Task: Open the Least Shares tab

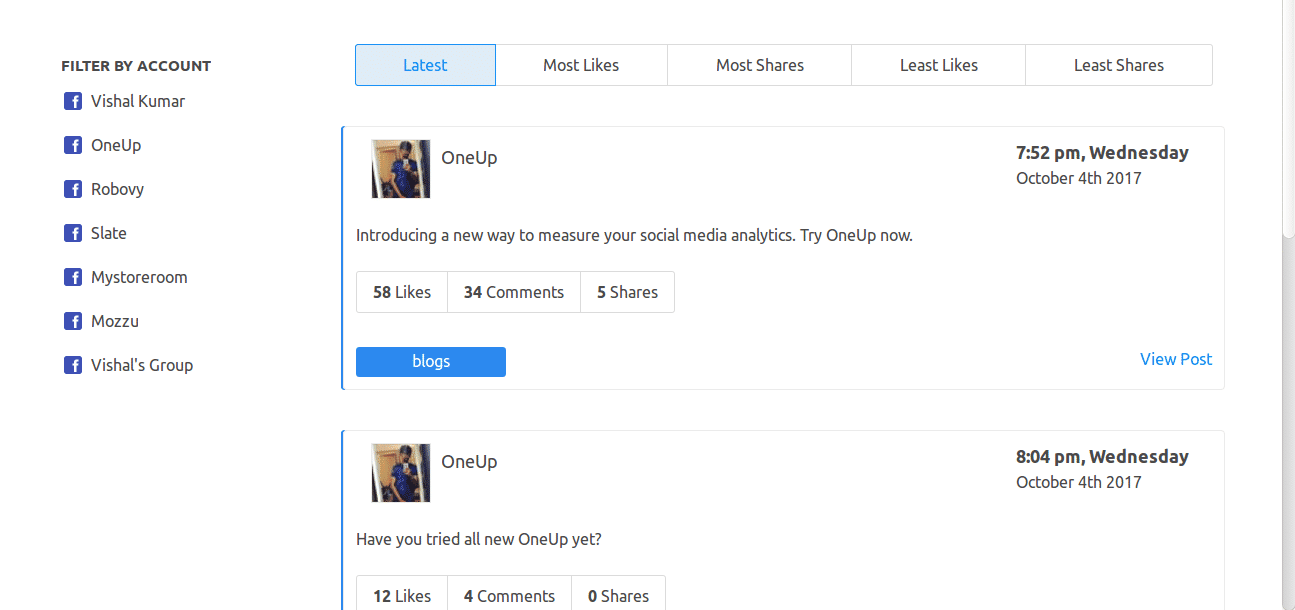Action: [x=1118, y=64]
